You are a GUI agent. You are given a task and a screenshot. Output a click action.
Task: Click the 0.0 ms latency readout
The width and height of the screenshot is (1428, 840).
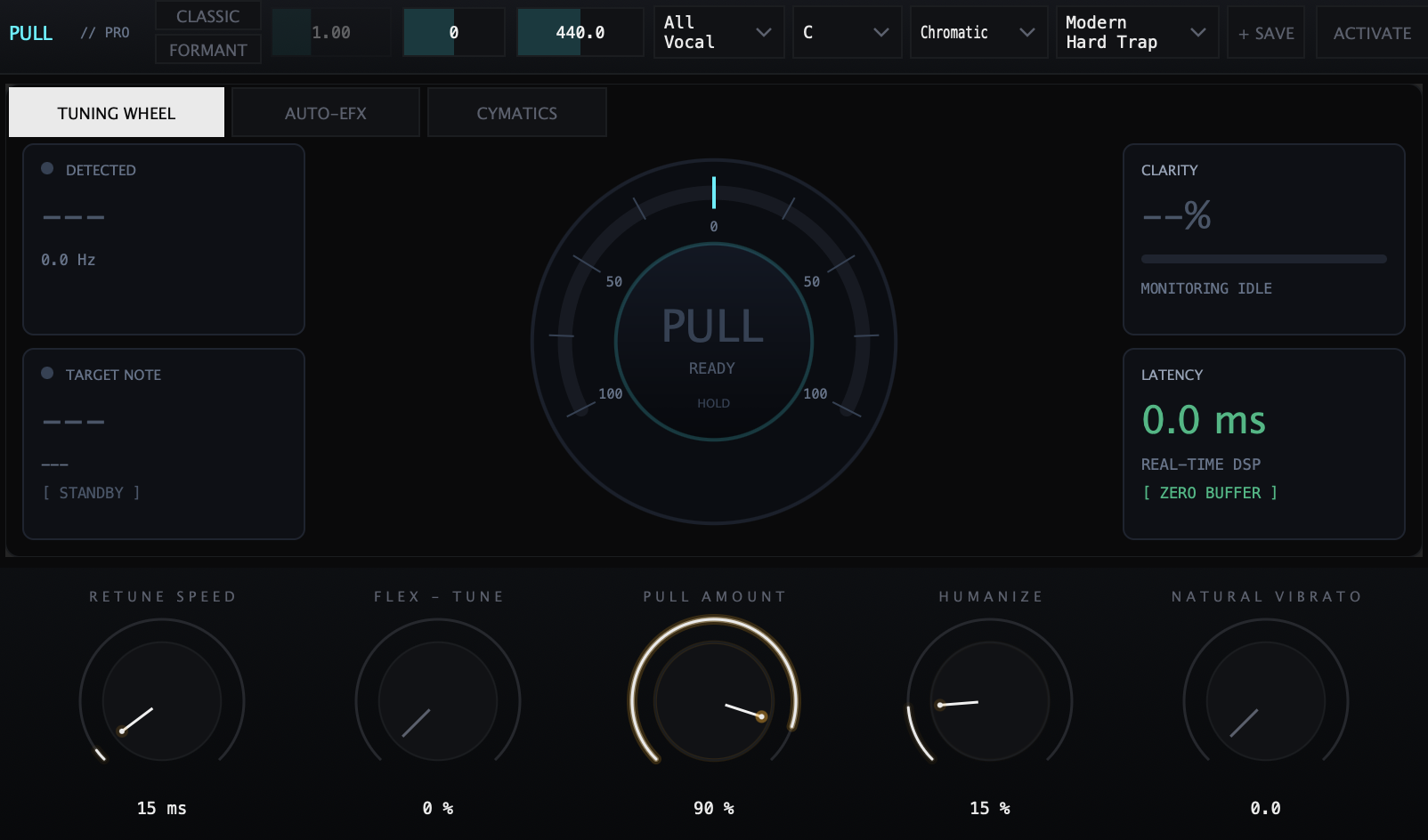[1204, 419]
